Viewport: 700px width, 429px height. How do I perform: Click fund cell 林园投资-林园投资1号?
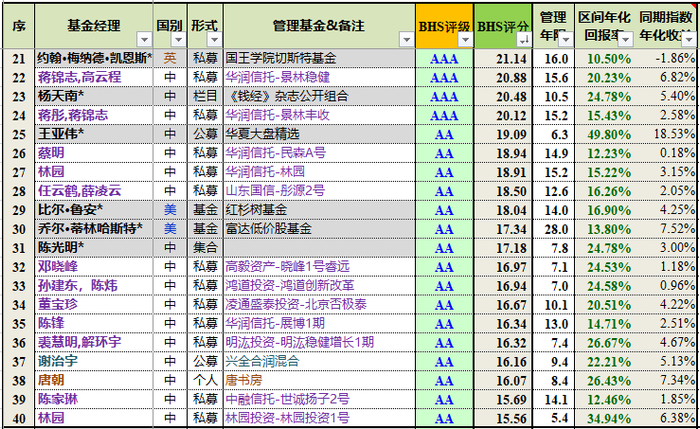tap(319, 419)
